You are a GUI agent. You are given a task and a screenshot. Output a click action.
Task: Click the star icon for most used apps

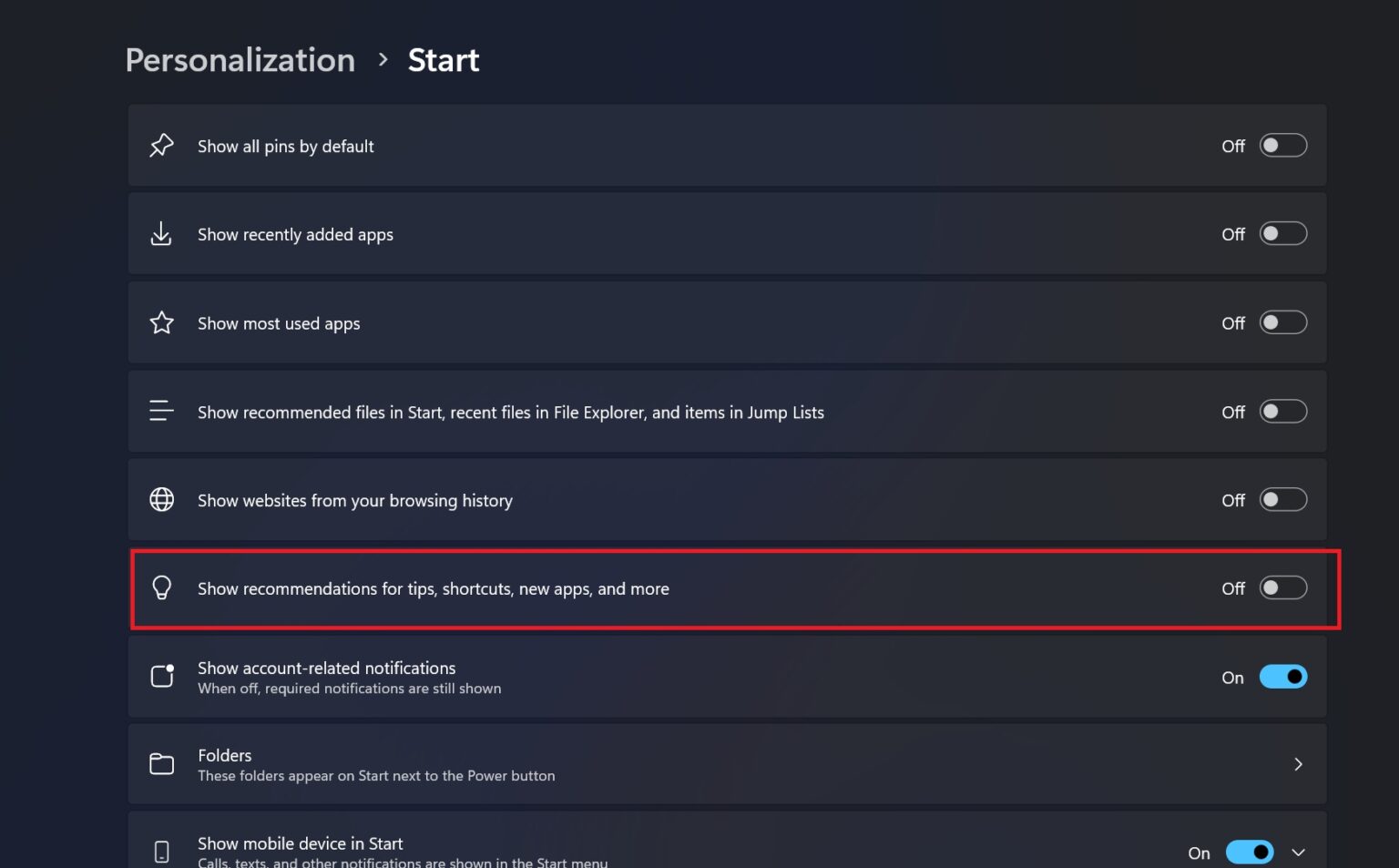pos(161,322)
